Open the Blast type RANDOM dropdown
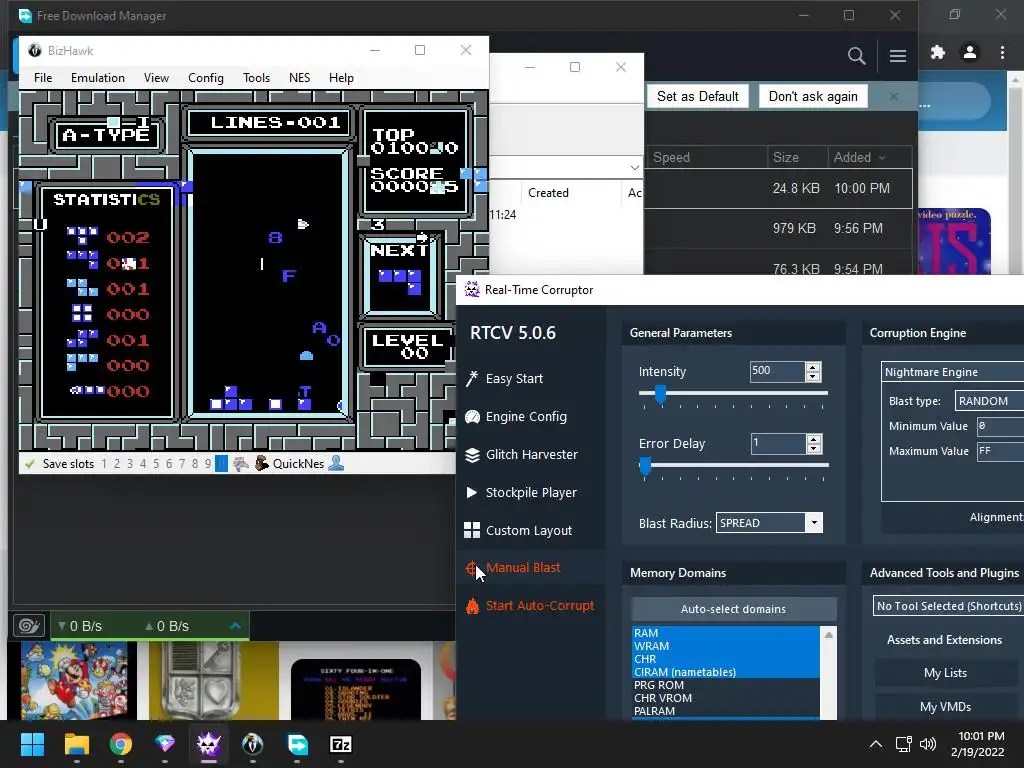The width and height of the screenshot is (1024, 768). [x=989, y=401]
